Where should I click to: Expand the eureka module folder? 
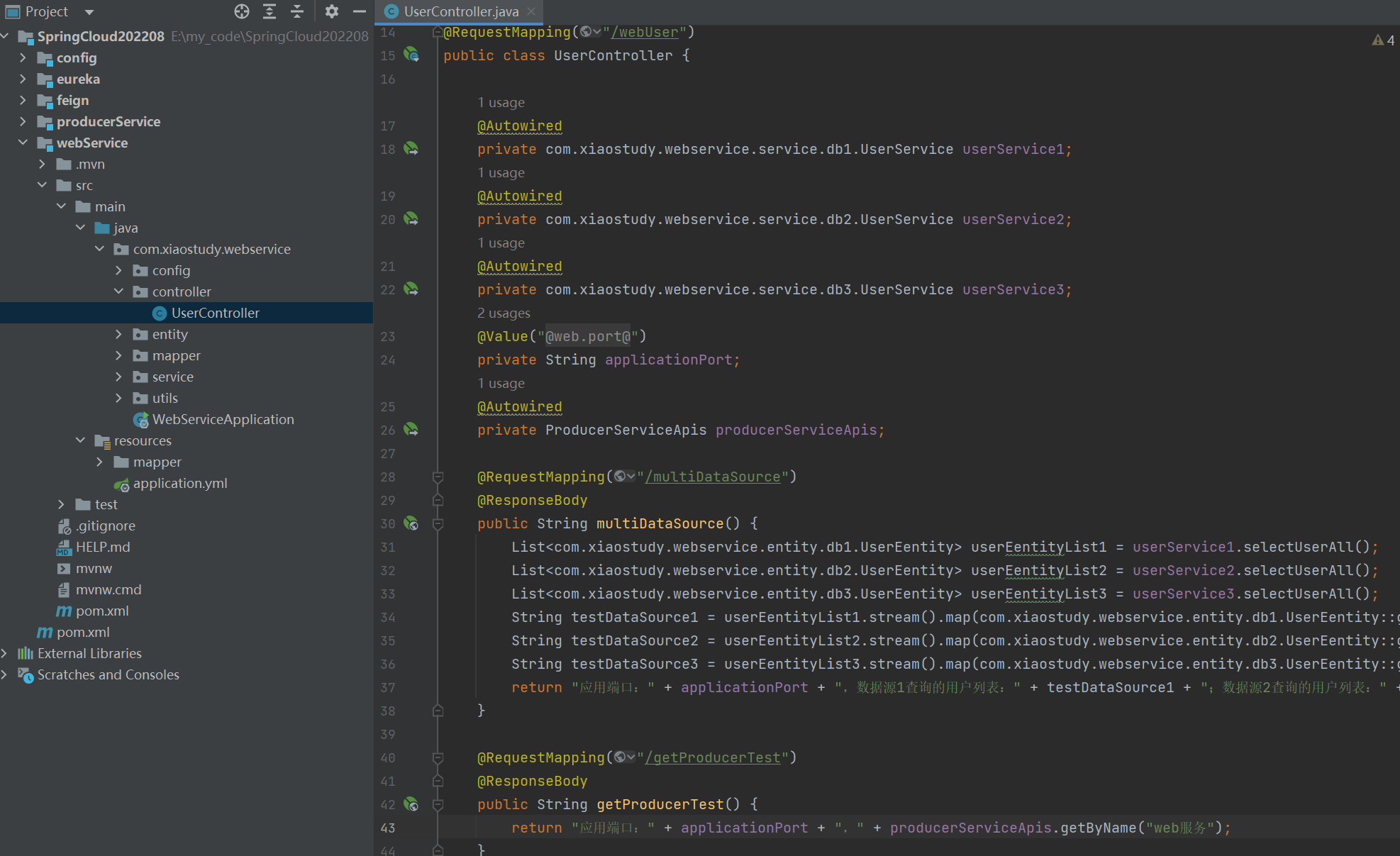click(x=23, y=79)
